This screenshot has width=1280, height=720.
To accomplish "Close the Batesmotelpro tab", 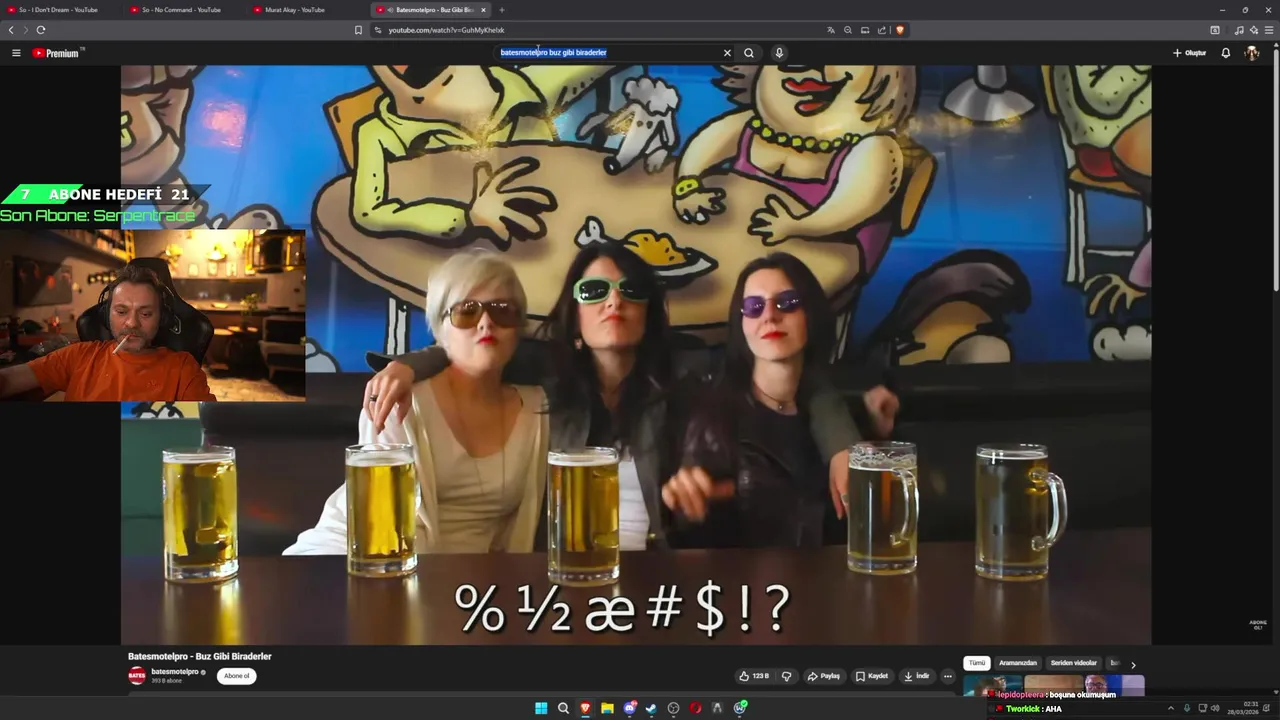I will click(x=485, y=10).
